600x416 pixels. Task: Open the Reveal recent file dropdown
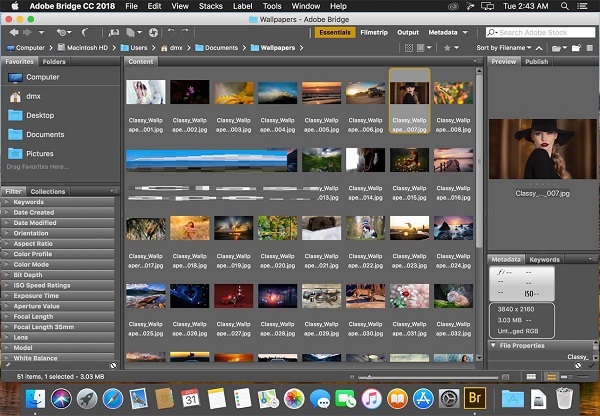click(x=64, y=33)
